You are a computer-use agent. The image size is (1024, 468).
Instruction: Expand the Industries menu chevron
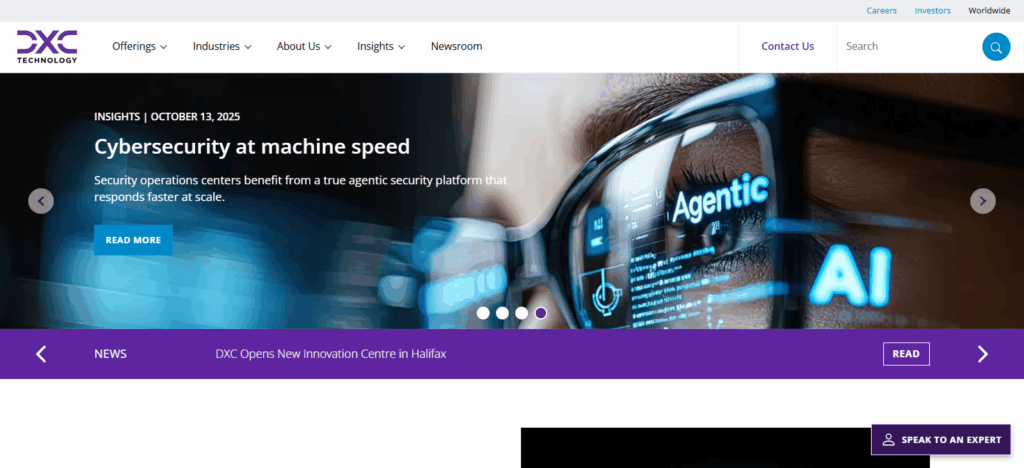click(x=248, y=47)
